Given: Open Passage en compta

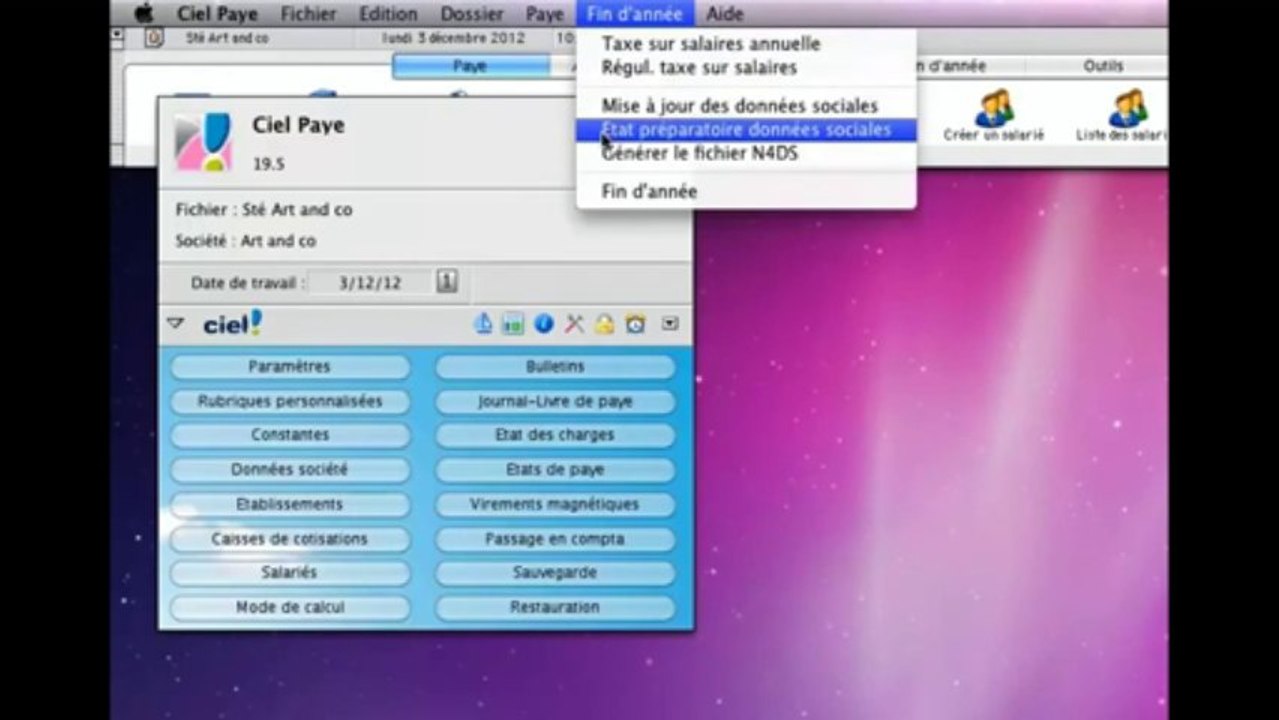Looking at the screenshot, I should [x=555, y=539].
